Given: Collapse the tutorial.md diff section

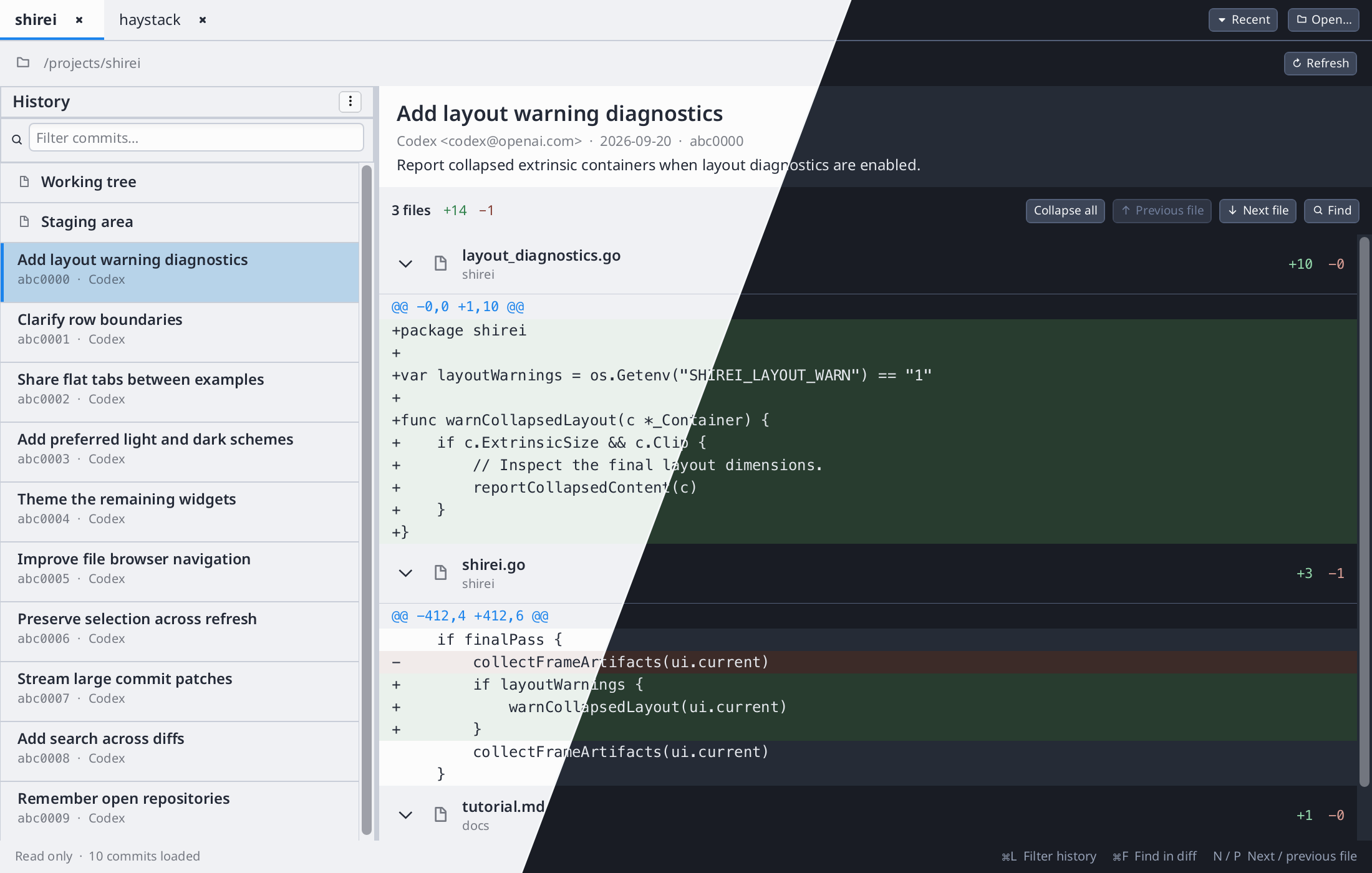Looking at the screenshot, I should point(405,814).
